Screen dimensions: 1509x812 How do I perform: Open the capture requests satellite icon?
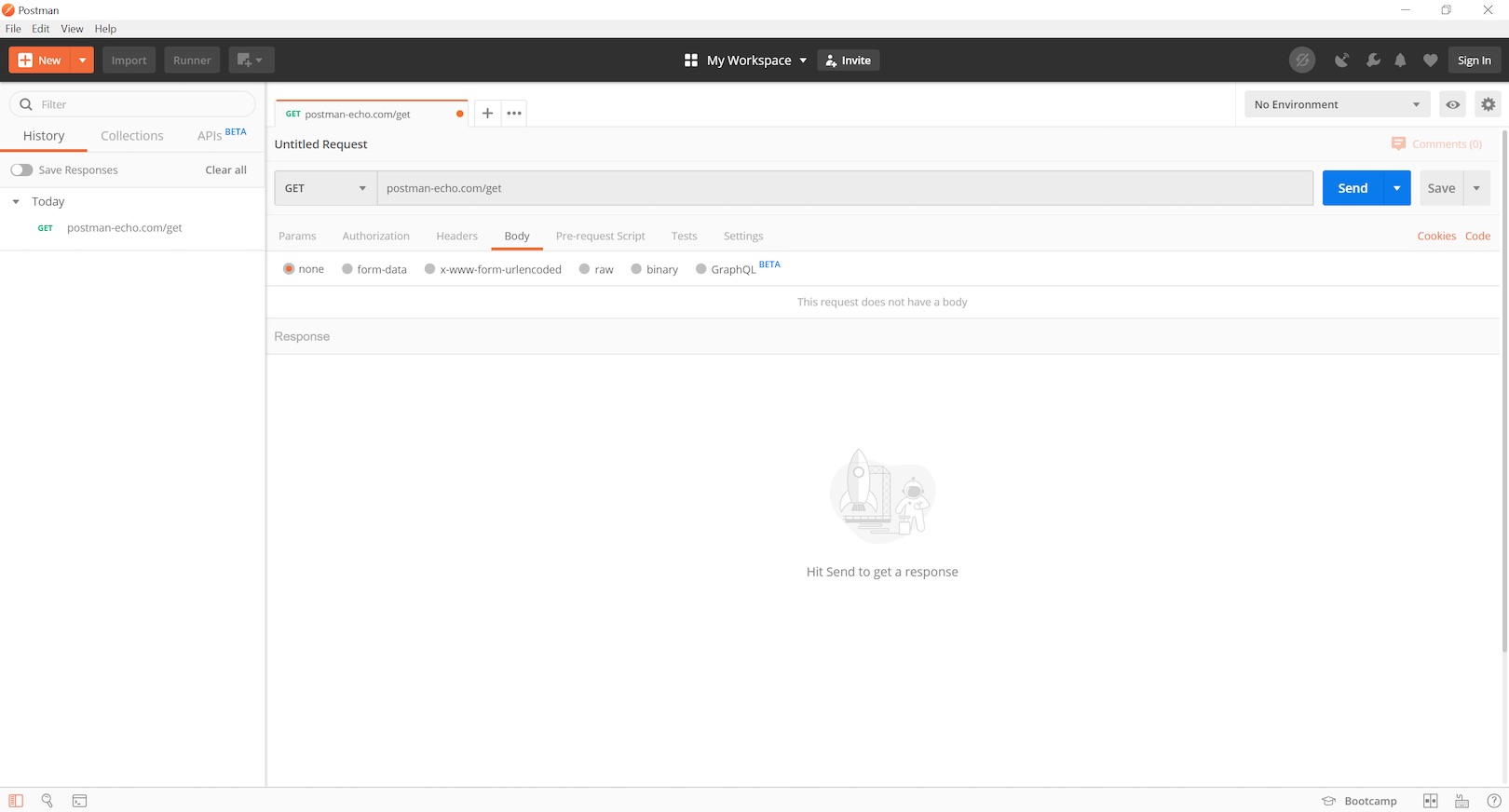tap(1341, 61)
